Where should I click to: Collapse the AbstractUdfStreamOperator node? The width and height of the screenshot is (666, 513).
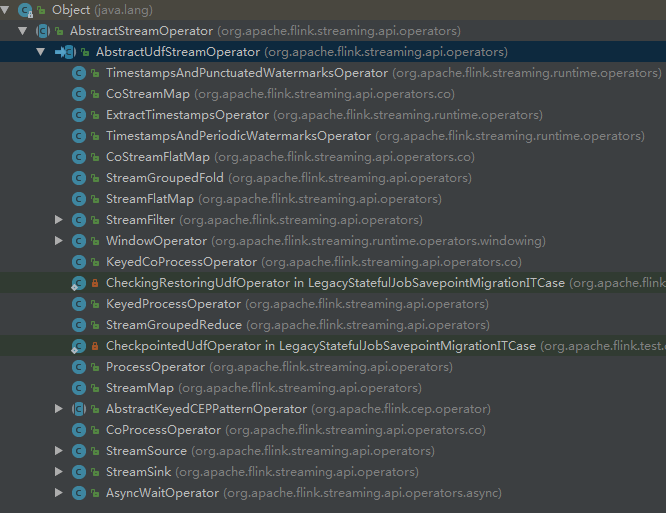41,52
